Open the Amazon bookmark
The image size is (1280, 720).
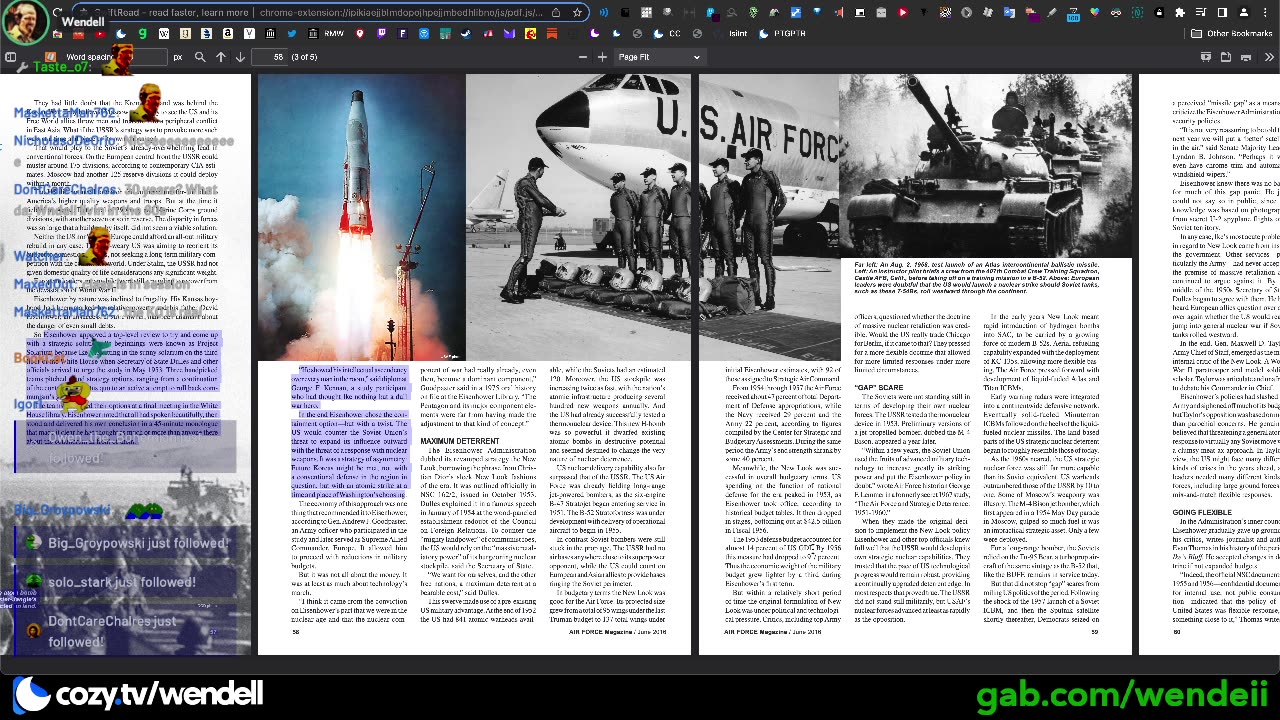pos(228,34)
